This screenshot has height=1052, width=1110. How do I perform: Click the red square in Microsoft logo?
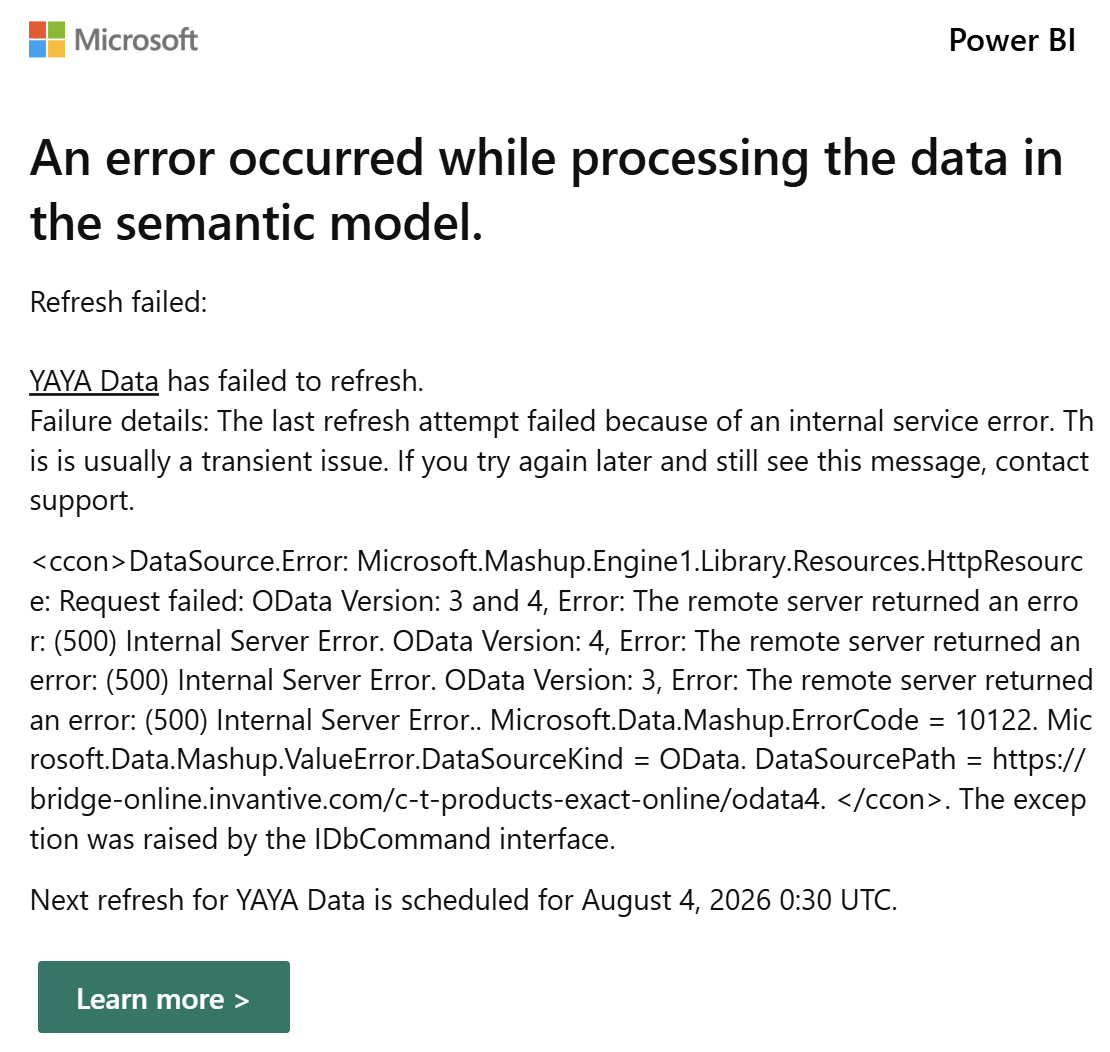click(38, 30)
